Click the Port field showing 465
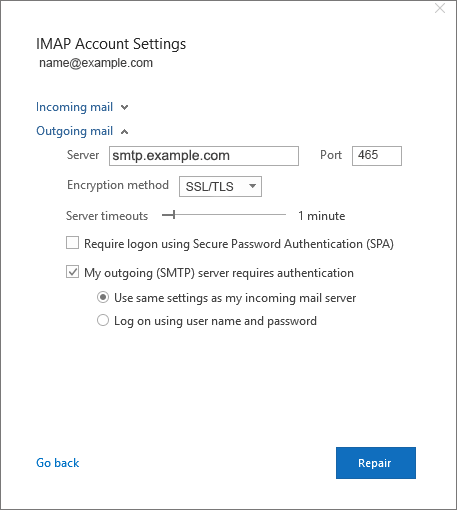Image resolution: width=457 pixels, height=510 pixels. coord(377,156)
